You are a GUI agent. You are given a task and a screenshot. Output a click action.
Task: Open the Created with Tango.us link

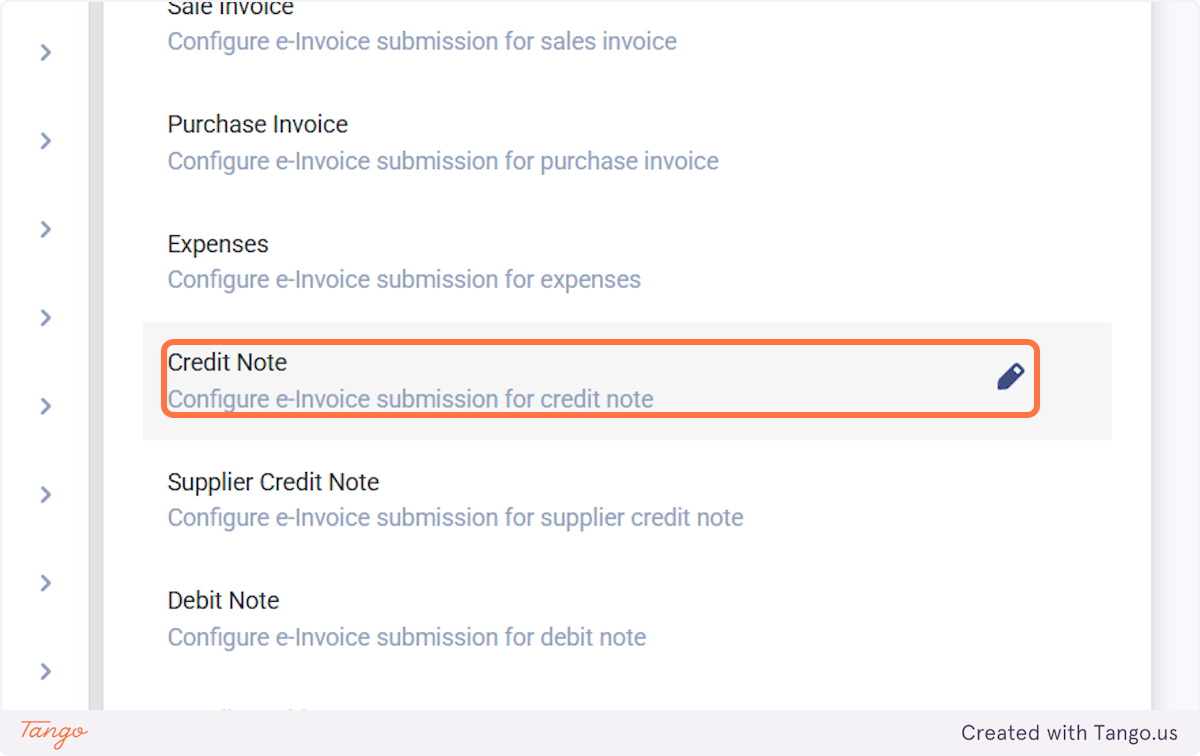click(x=1069, y=732)
